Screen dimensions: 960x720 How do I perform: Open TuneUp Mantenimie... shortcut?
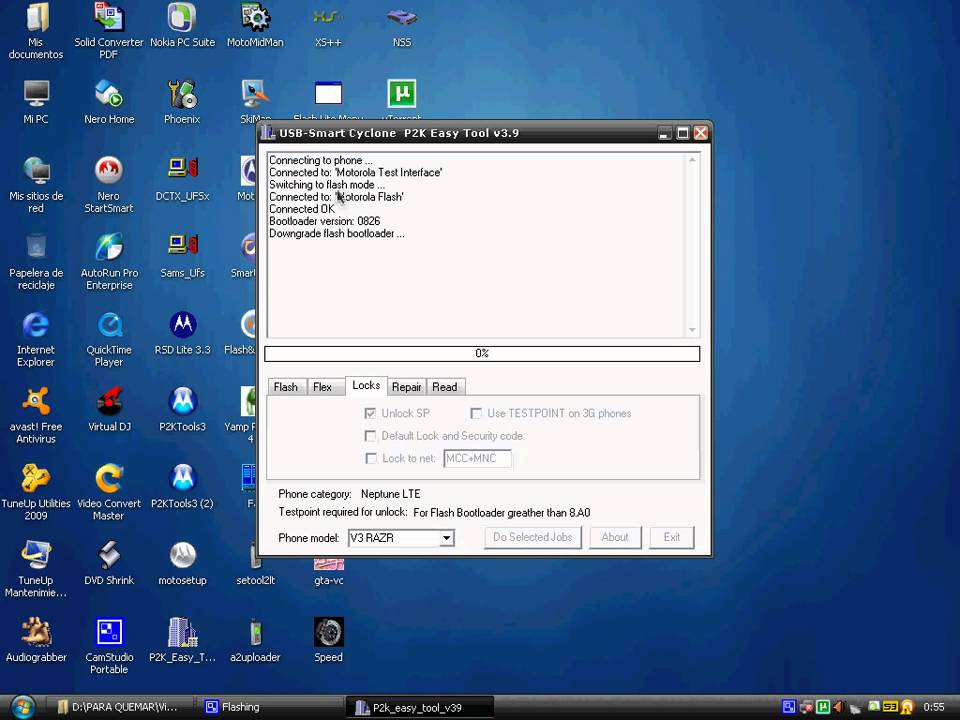tap(36, 569)
